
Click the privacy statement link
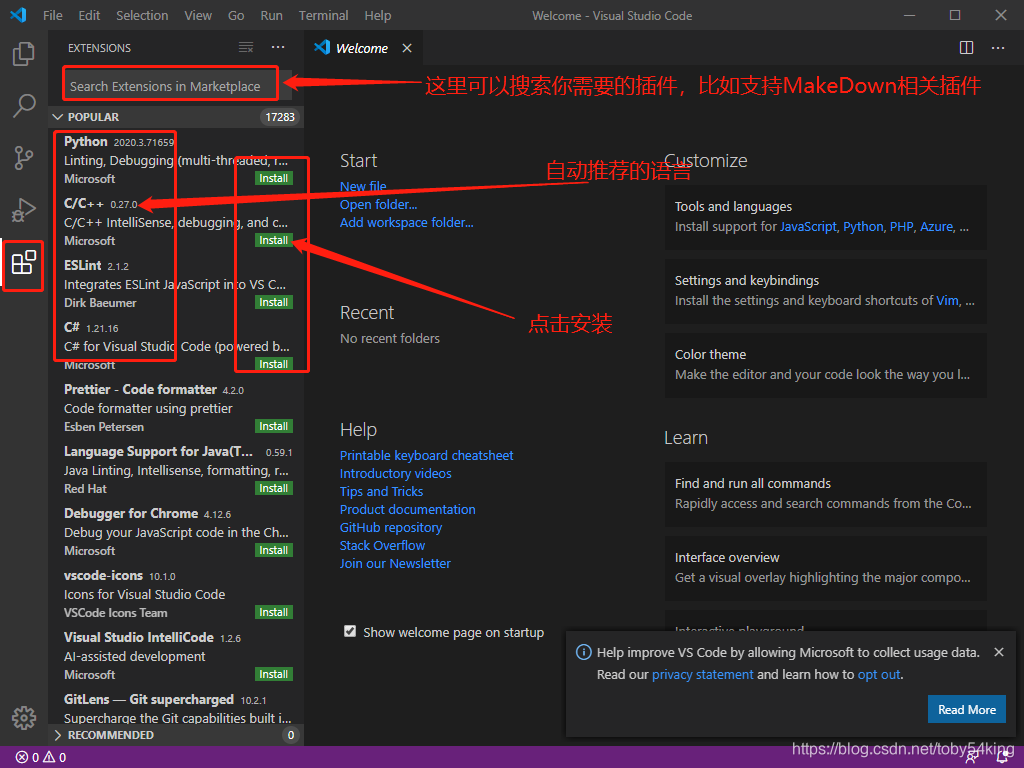[x=703, y=675]
